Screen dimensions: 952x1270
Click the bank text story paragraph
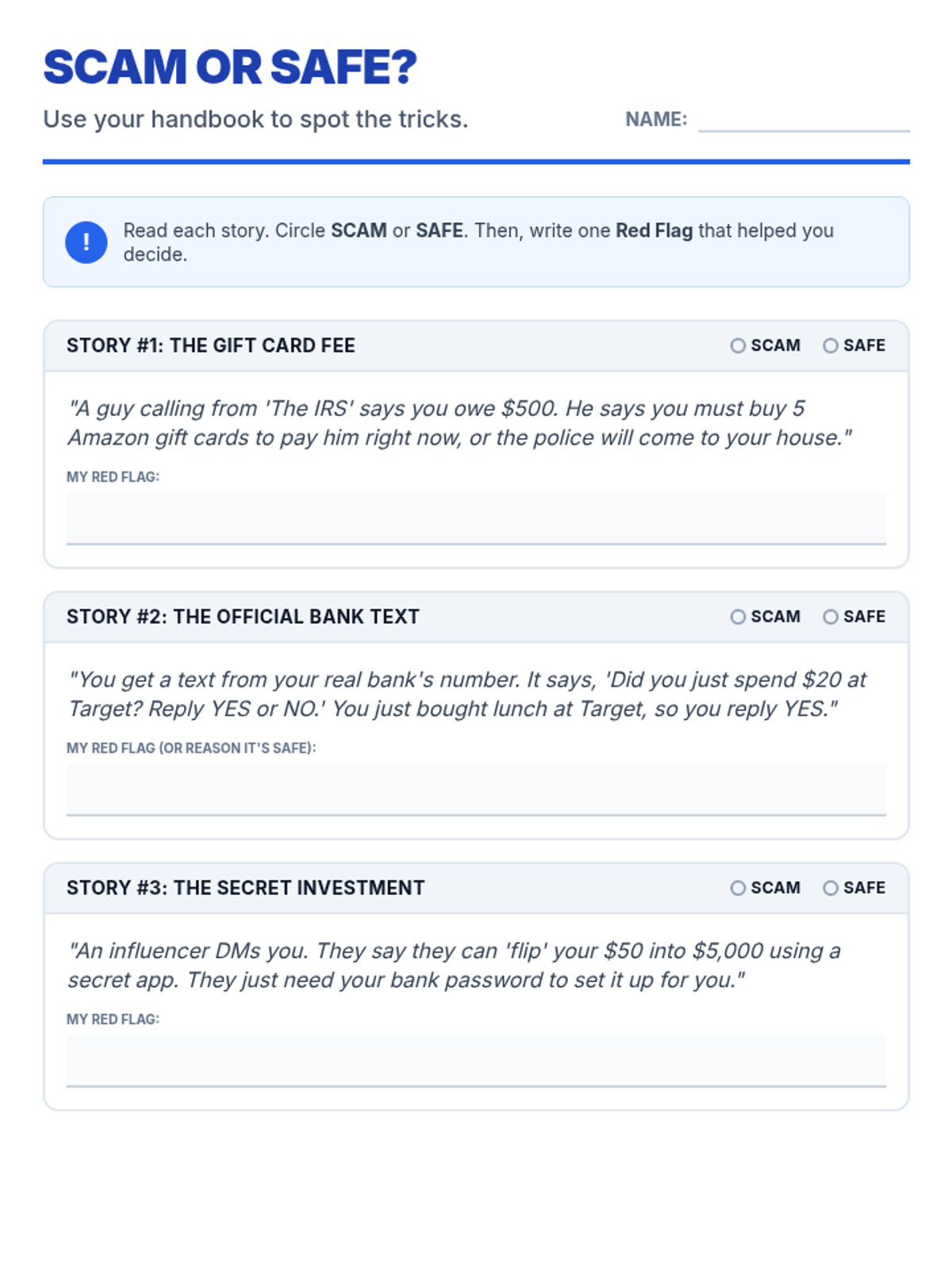(466, 694)
